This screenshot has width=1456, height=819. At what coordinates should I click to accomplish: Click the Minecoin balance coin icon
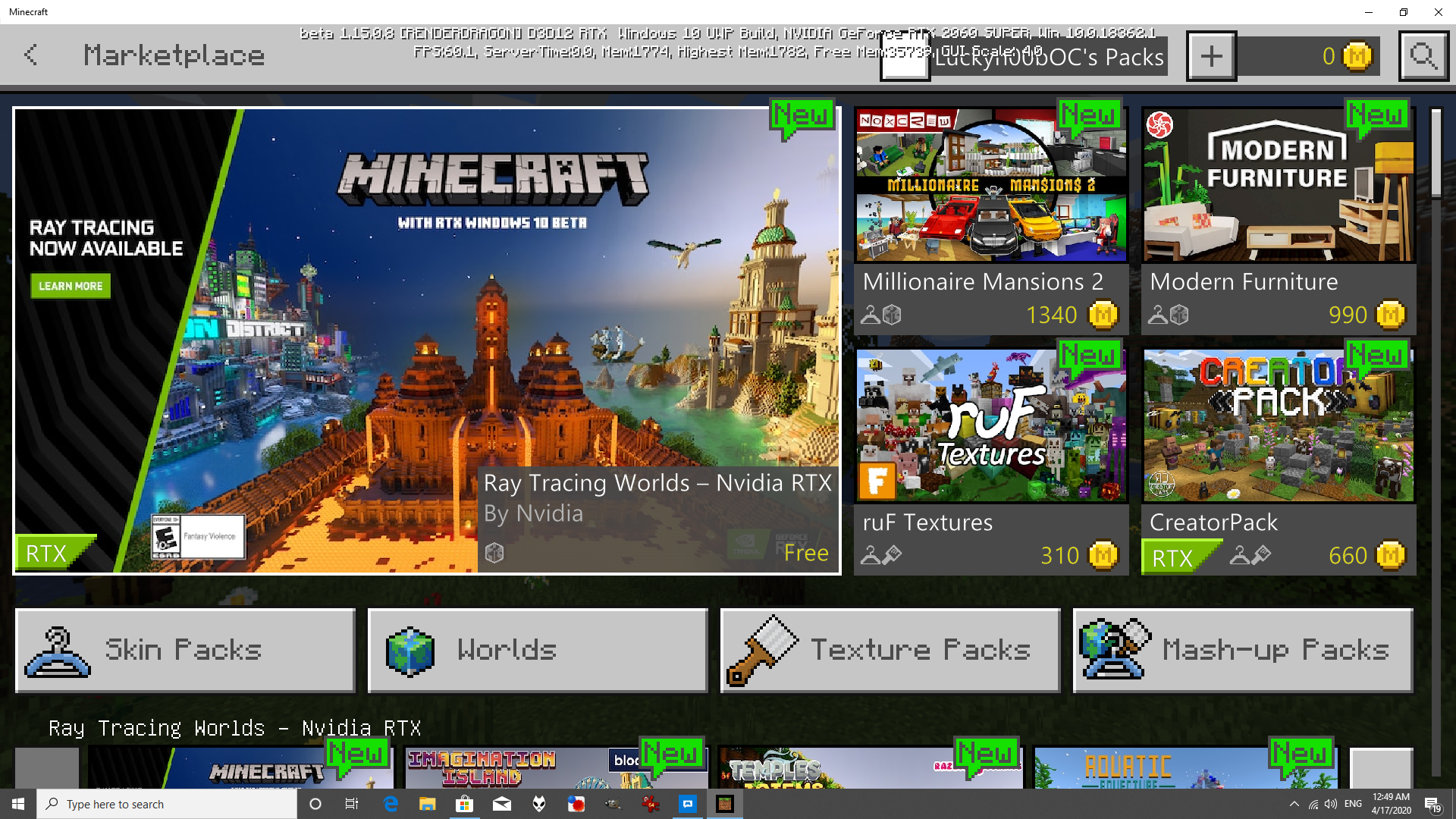pyautogui.click(x=1357, y=55)
